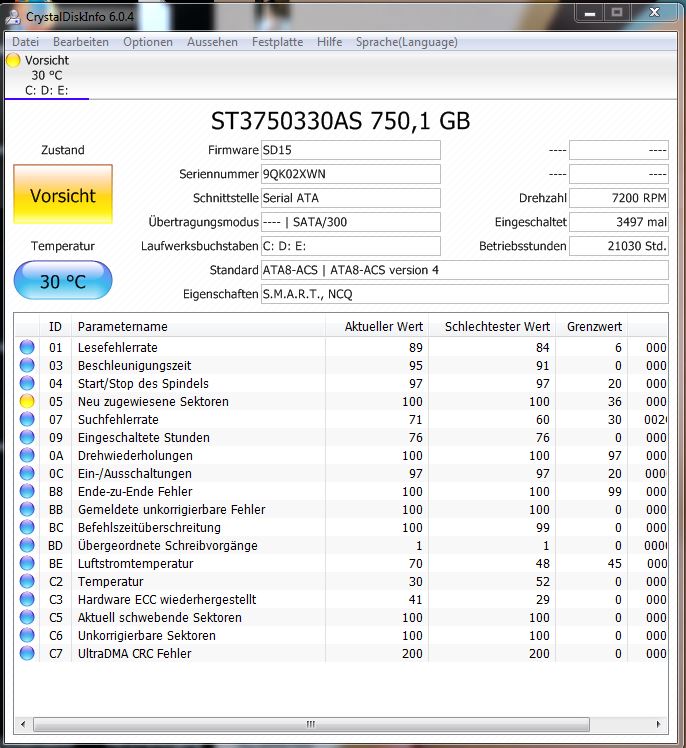Click status dot of Eingeschaltete Stunden row
Viewport: 686px width, 748px height.
click(x=27, y=437)
